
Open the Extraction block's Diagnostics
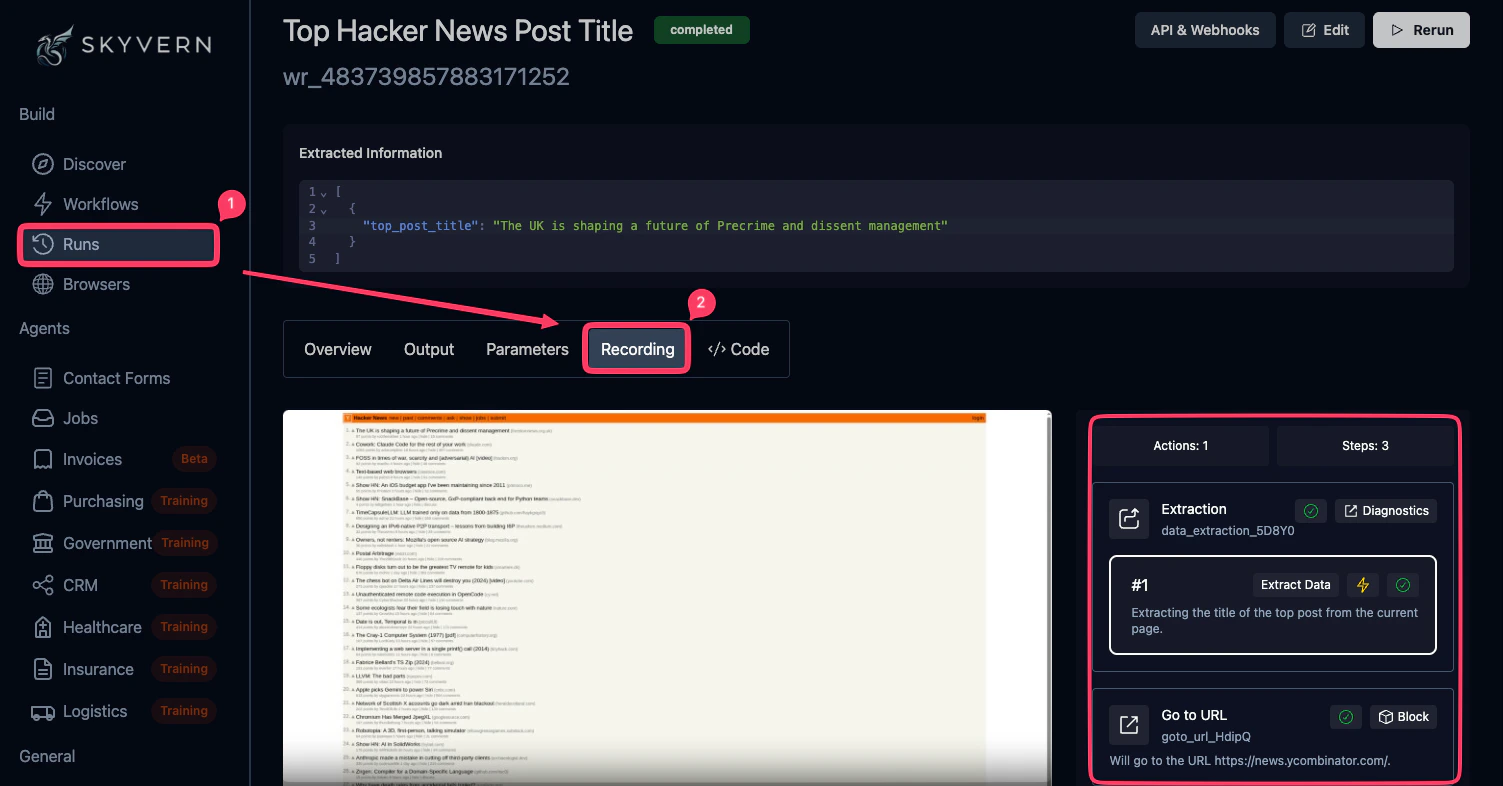pos(1385,510)
